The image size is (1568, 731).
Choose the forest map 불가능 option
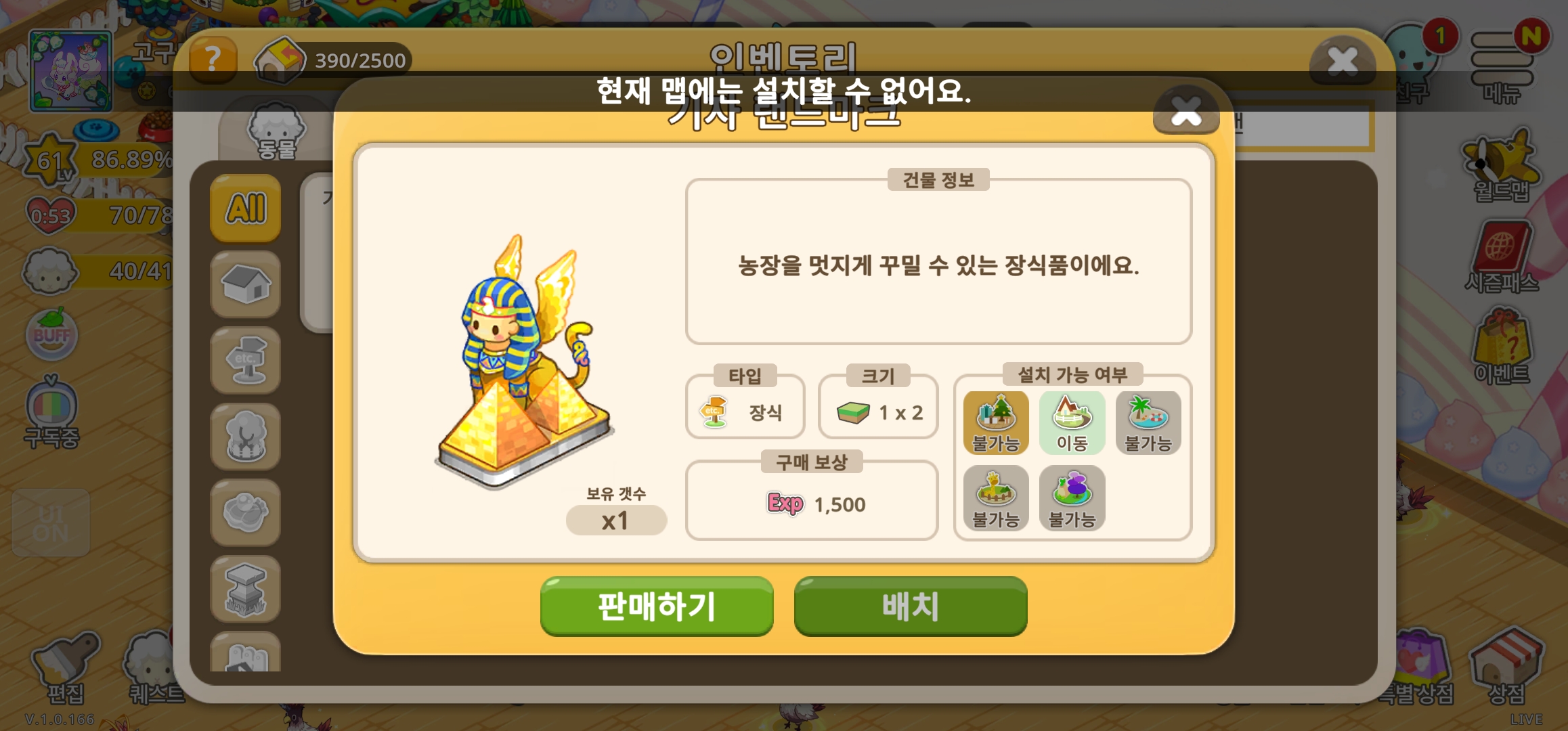pyautogui.click(x=996, y=423)
